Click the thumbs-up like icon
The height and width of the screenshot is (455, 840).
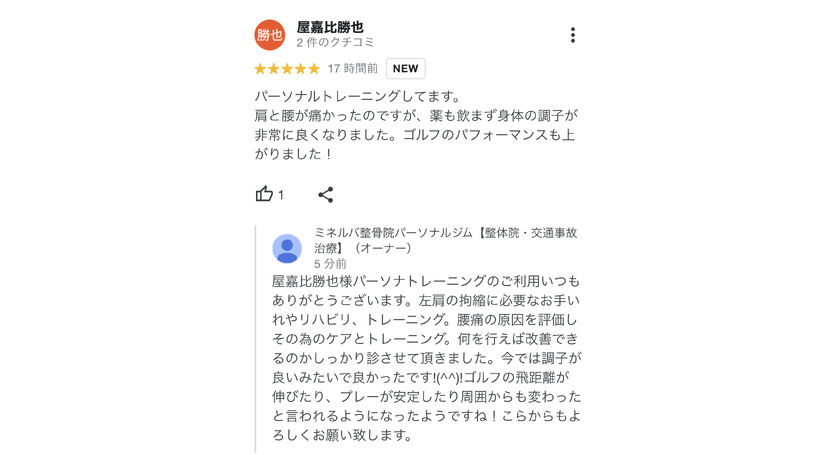[x=264, y=194]
